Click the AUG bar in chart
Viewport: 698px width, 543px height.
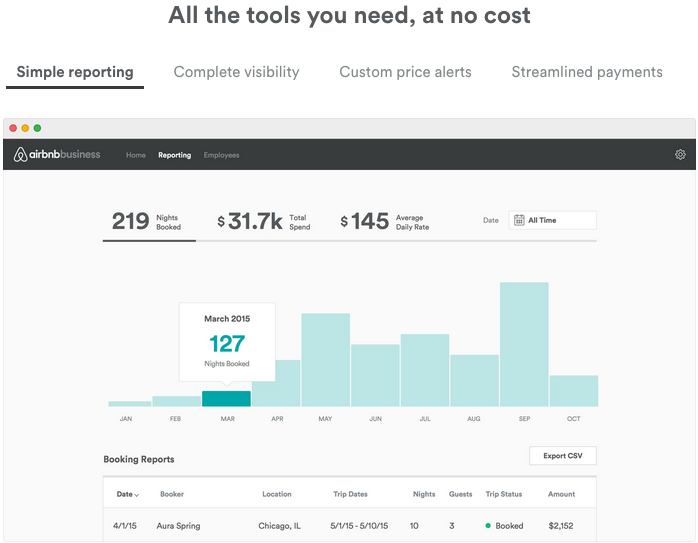(x=475, y=381)
